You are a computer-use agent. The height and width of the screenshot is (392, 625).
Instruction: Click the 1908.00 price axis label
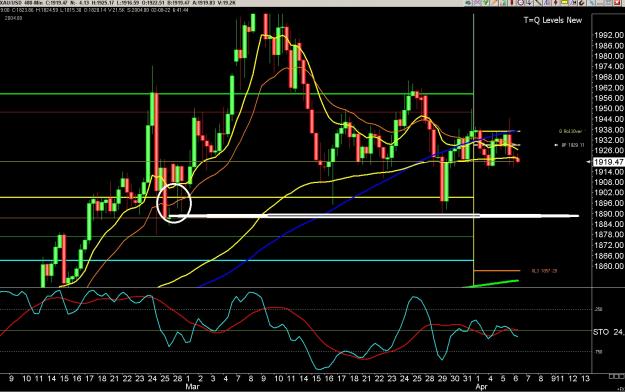tap(609, 182)
